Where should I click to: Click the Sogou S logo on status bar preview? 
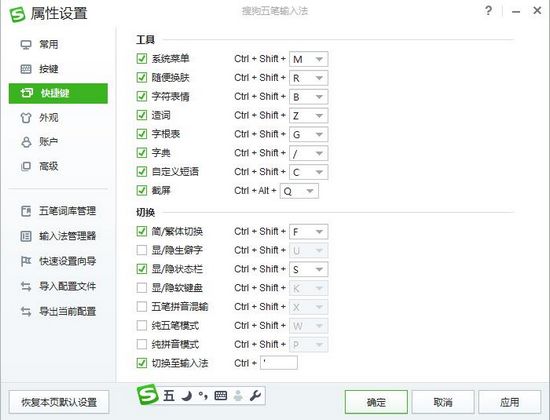click(x=148, y=394)
